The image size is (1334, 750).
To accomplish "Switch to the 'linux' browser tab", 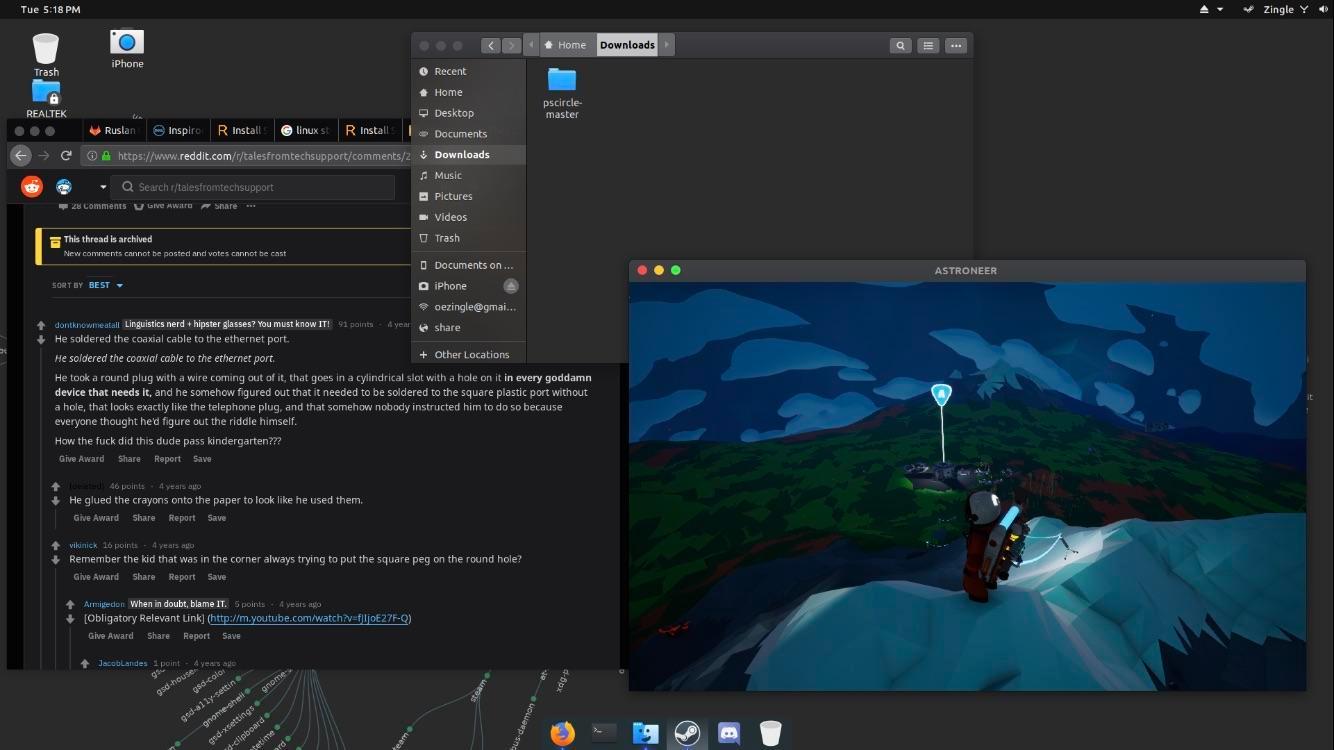I will pyautogui.click(x=305, y=130).
